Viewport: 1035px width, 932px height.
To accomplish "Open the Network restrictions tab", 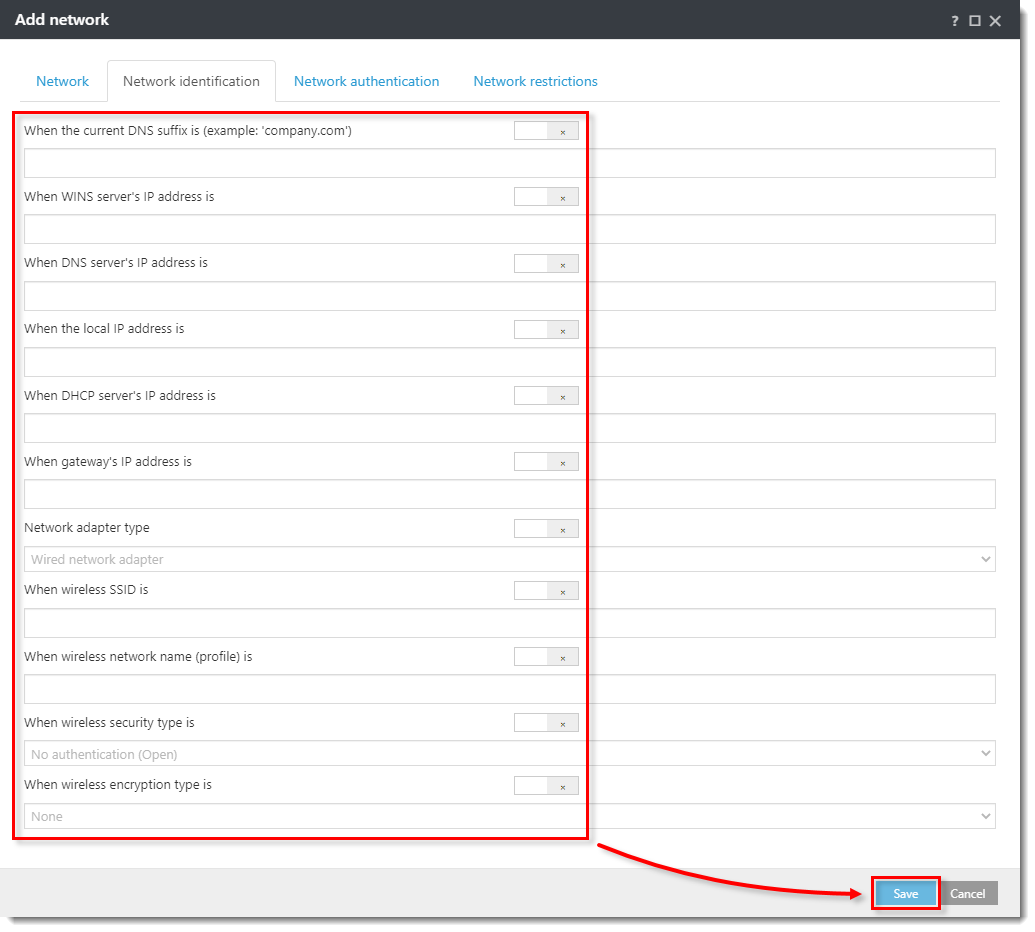I will (535, 81).
